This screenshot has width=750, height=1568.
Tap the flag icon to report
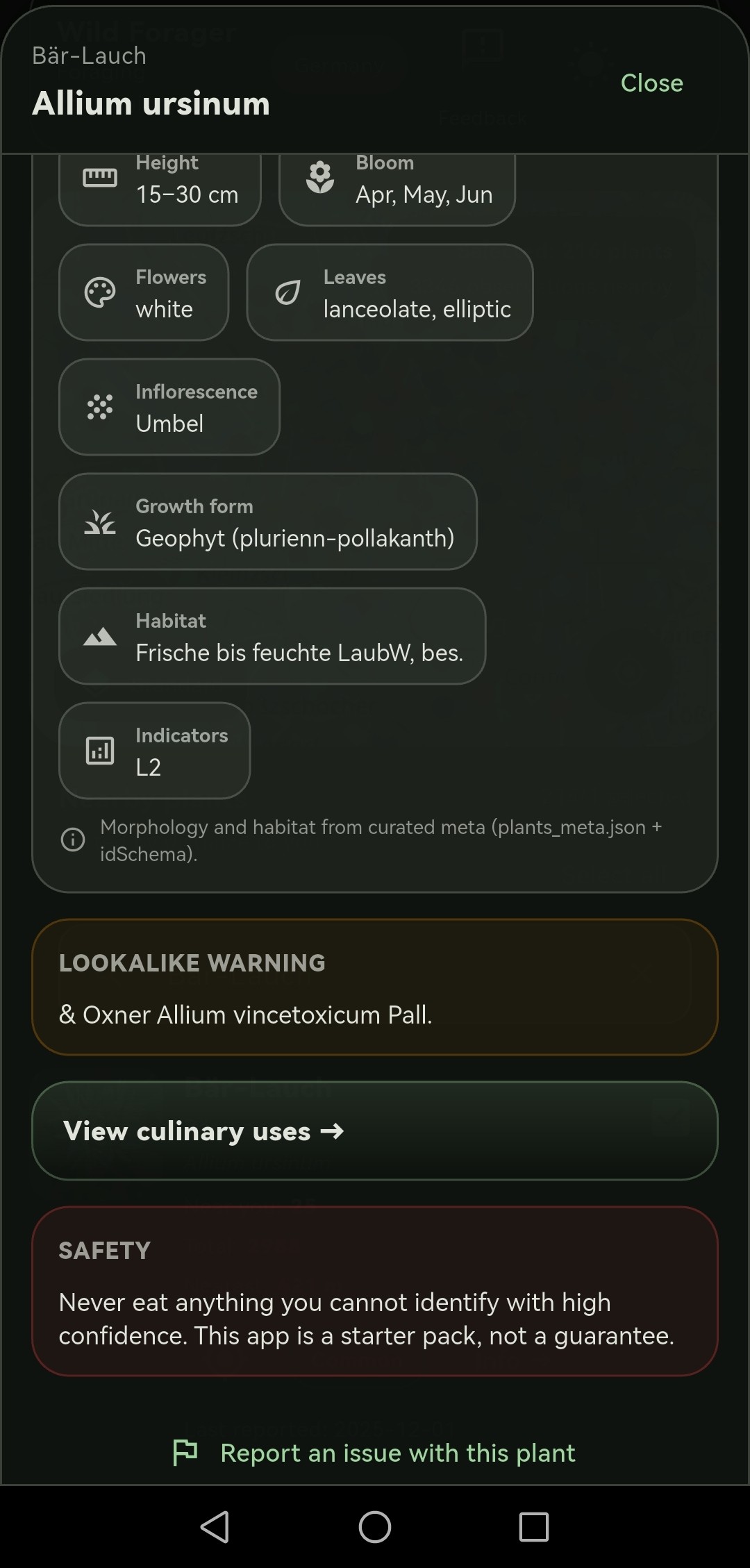click(x=185, y=1452)
